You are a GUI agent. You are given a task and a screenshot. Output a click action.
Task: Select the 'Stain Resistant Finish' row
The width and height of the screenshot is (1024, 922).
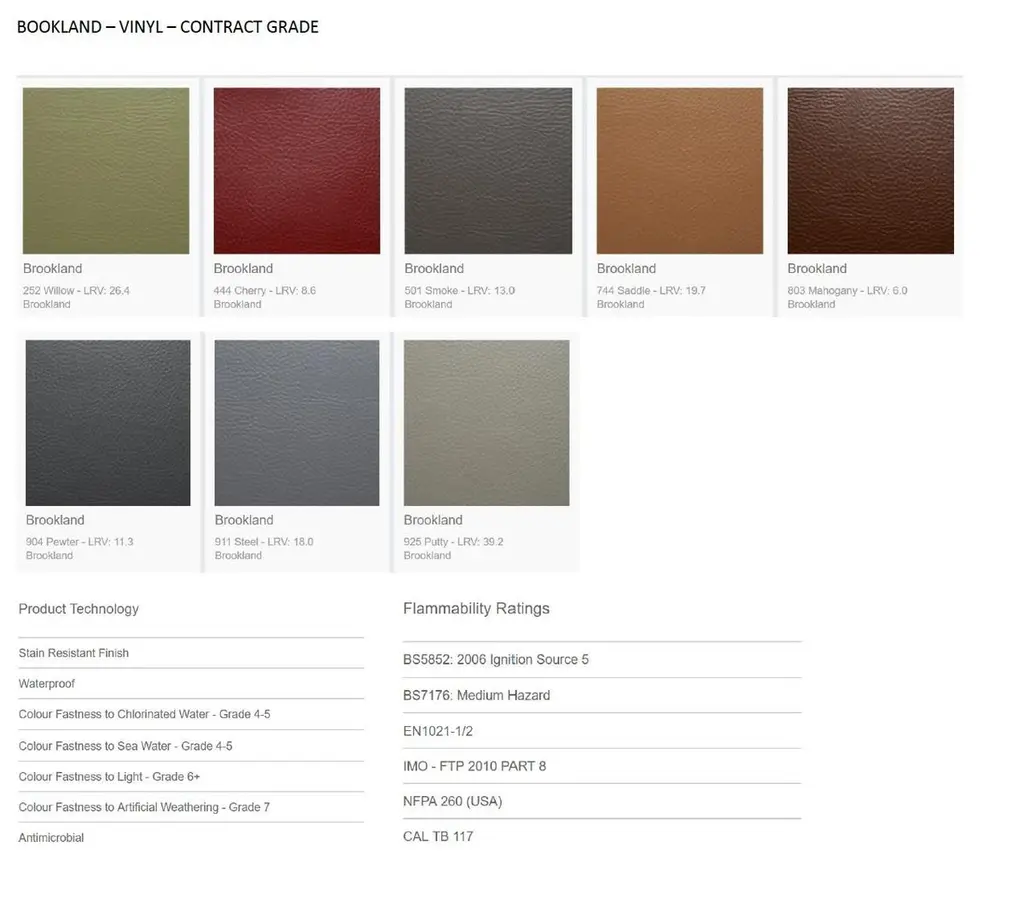click(73, 653)
